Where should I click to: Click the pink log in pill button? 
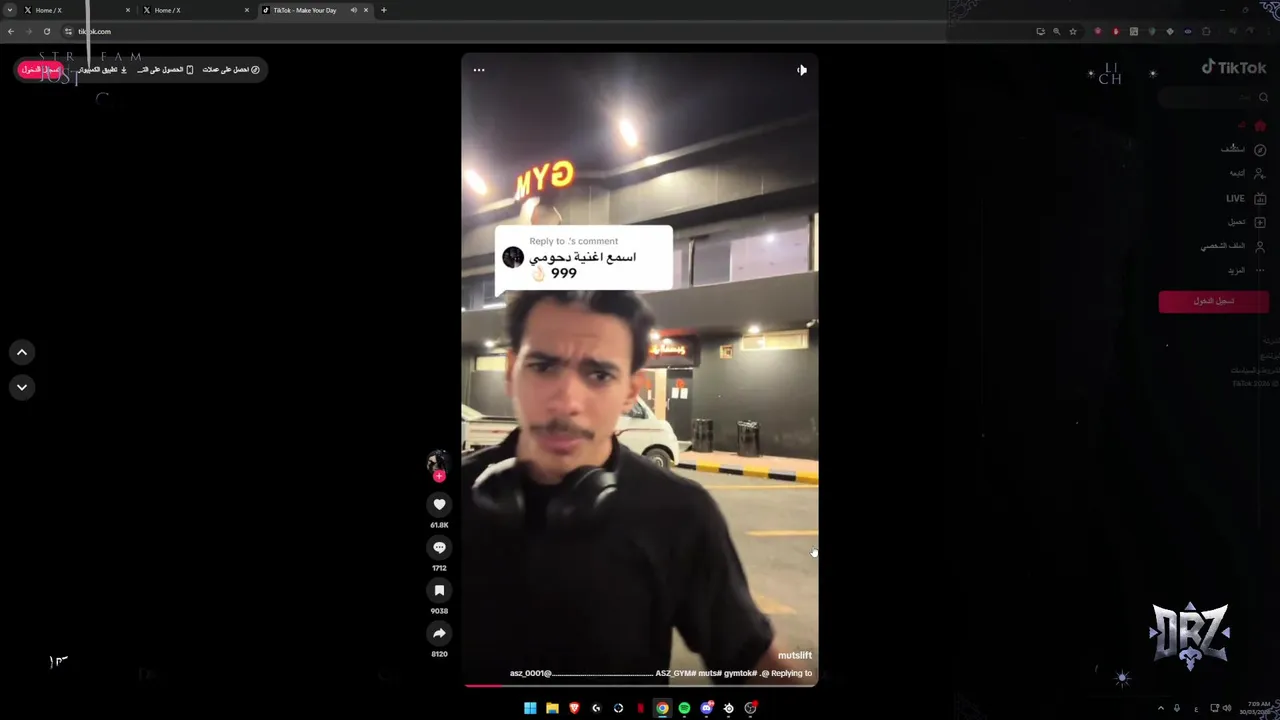[41, 70]
